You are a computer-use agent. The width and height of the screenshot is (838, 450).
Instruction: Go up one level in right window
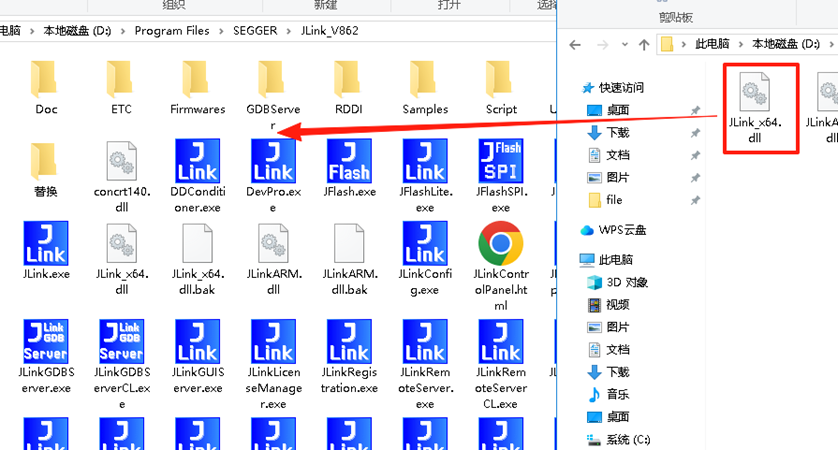pyautogui.click(x=644, y=45)
